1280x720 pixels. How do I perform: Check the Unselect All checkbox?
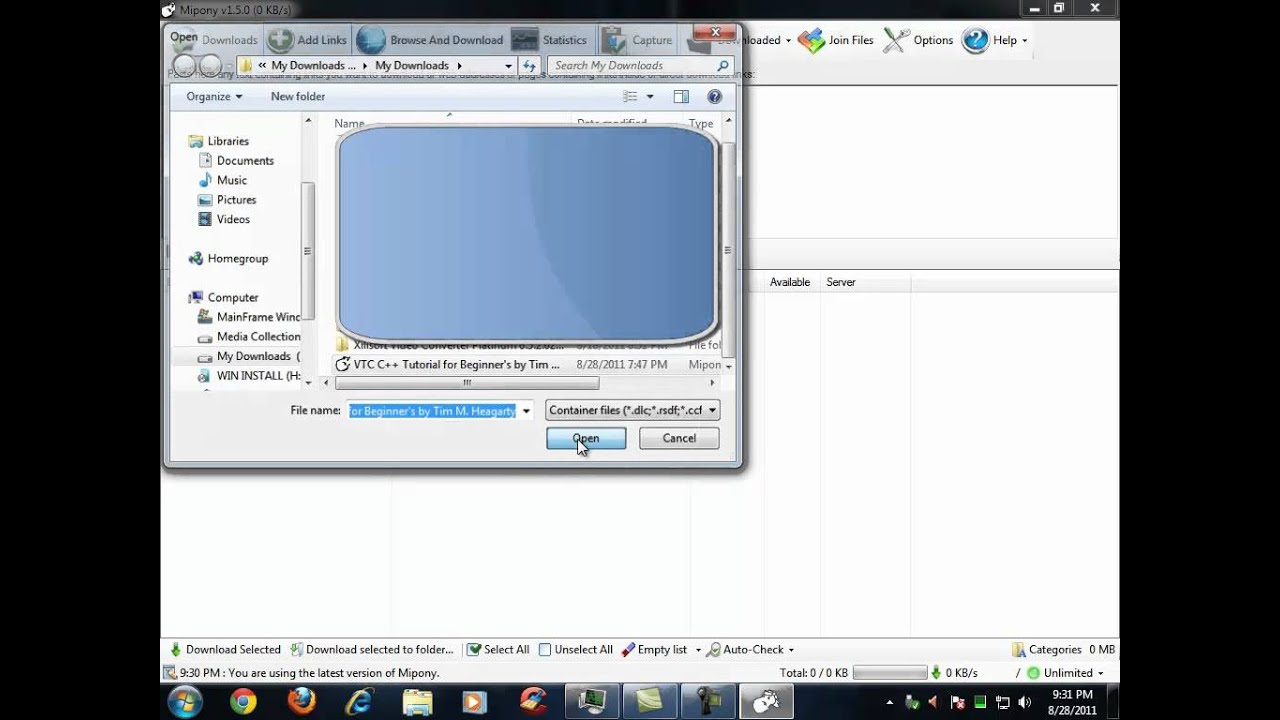545,649
